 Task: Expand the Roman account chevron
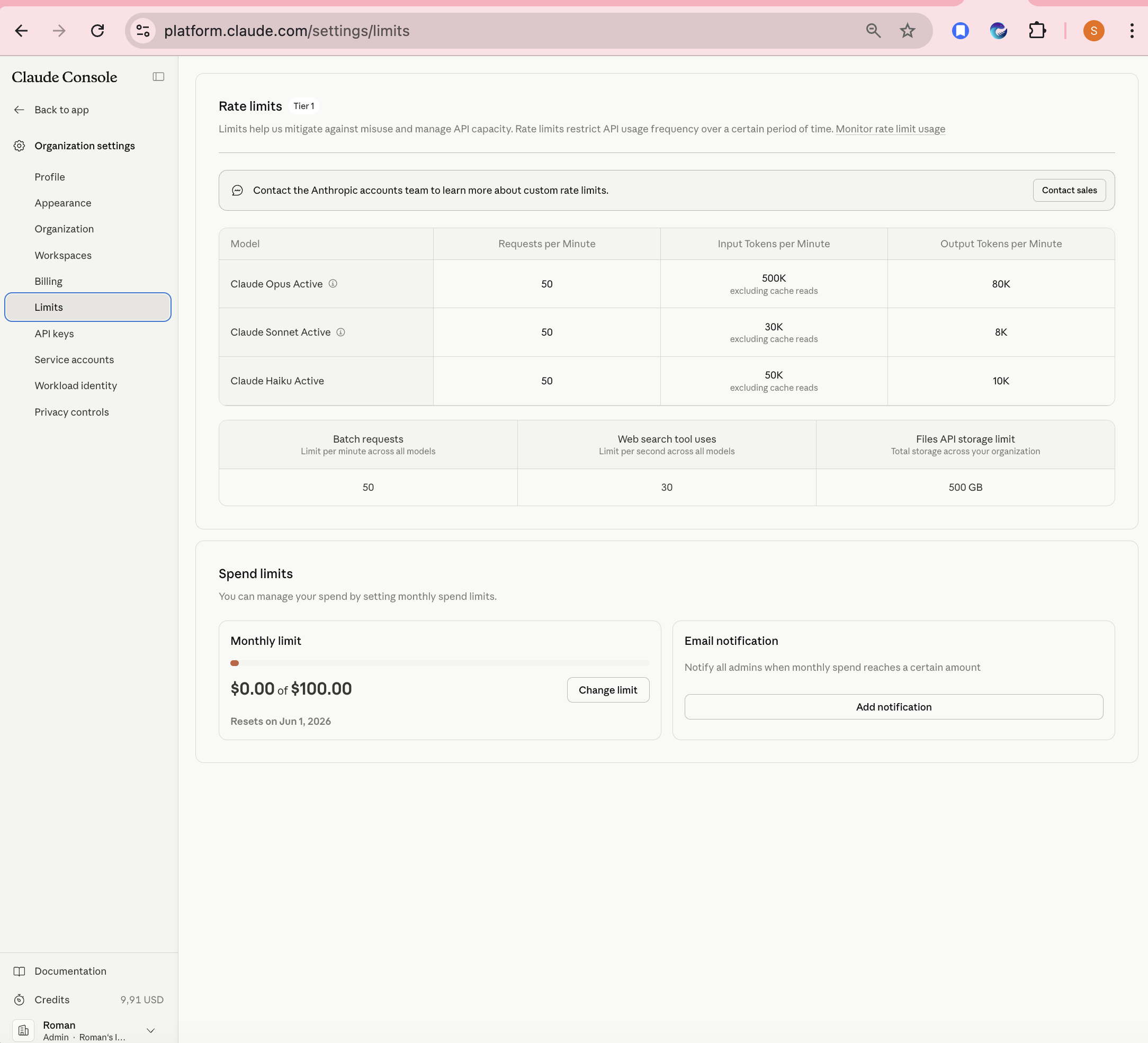(x=151, y=1030)
